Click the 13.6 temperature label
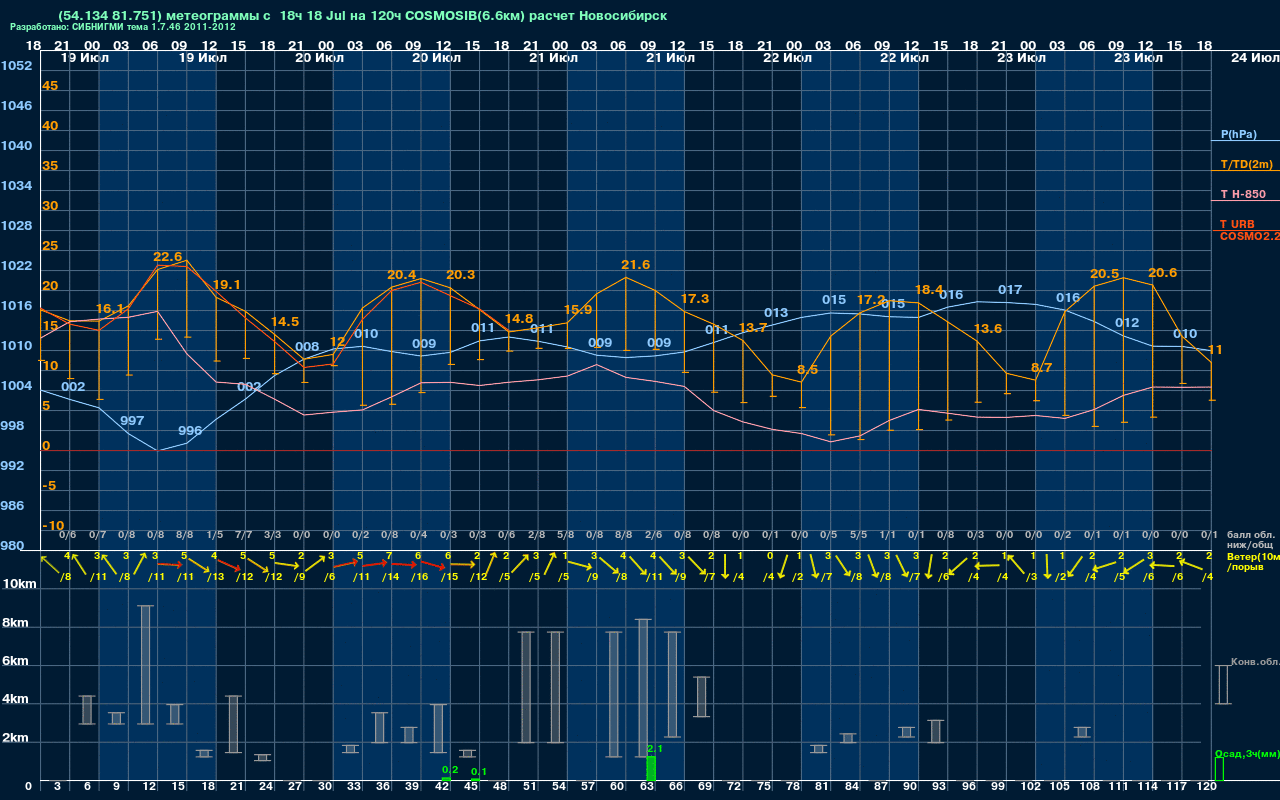 tap(987, 329)
